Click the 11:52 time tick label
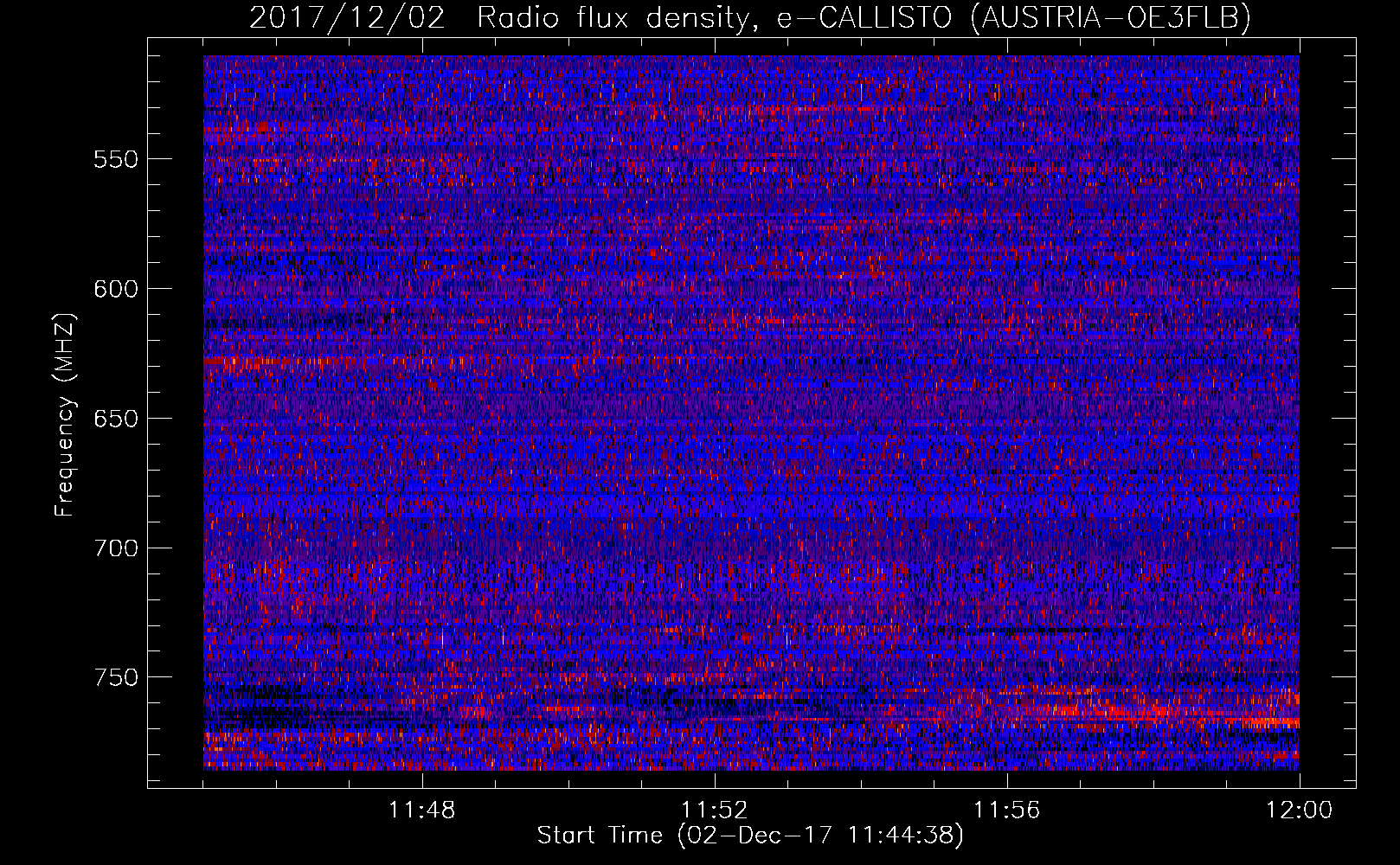This screenshot has width=1400, height=865. pos(715,811)
